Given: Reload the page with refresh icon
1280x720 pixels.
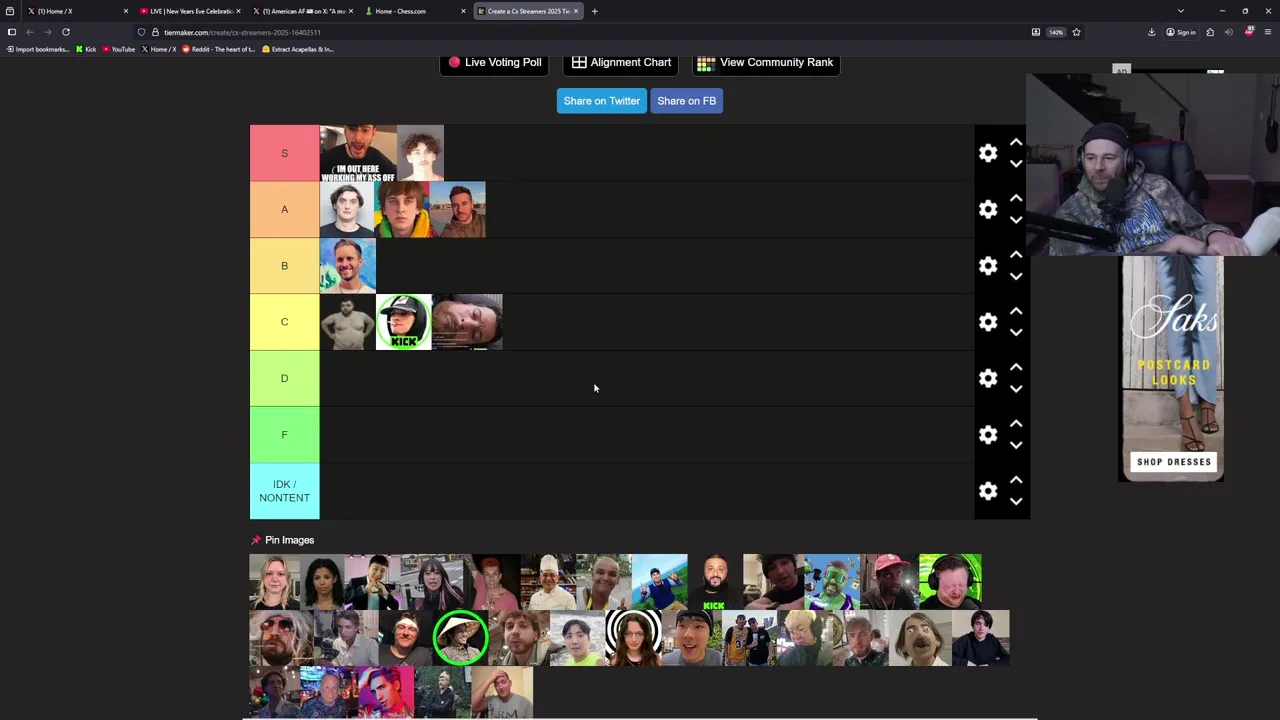Looking at the screenshot, I should click(x=66, y=32).
